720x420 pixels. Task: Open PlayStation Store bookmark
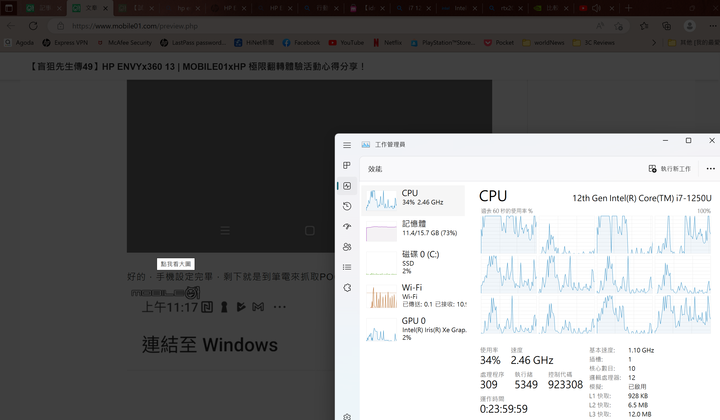[443, 43]
